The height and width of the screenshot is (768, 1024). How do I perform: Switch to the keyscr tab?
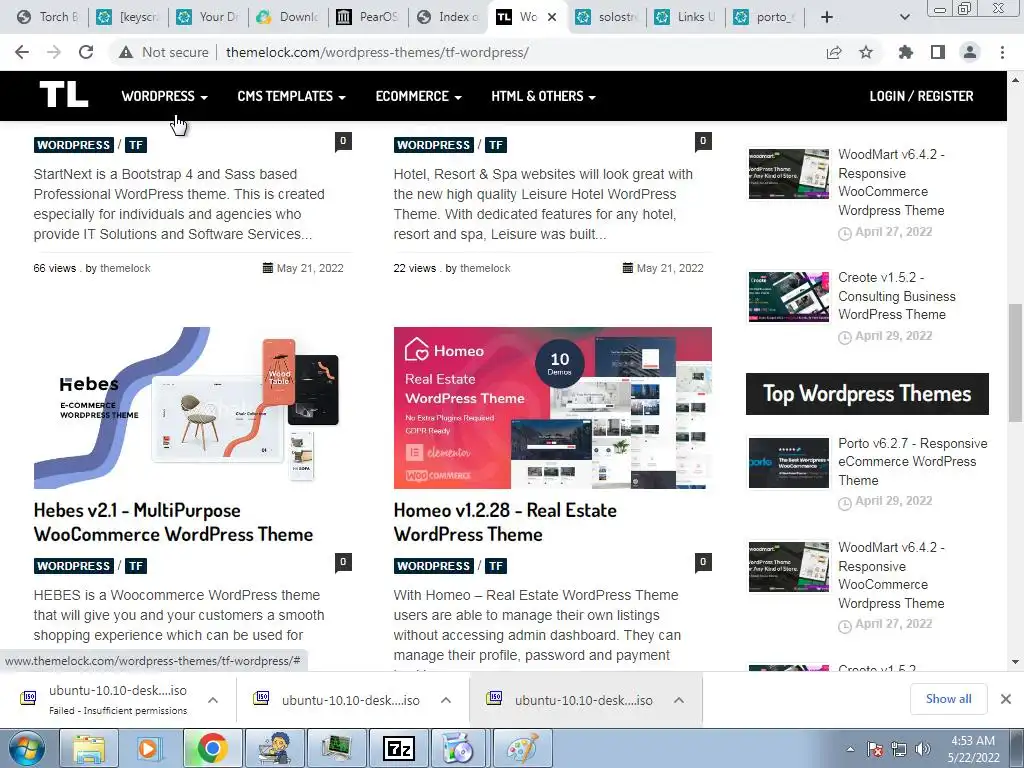point(129,17)
